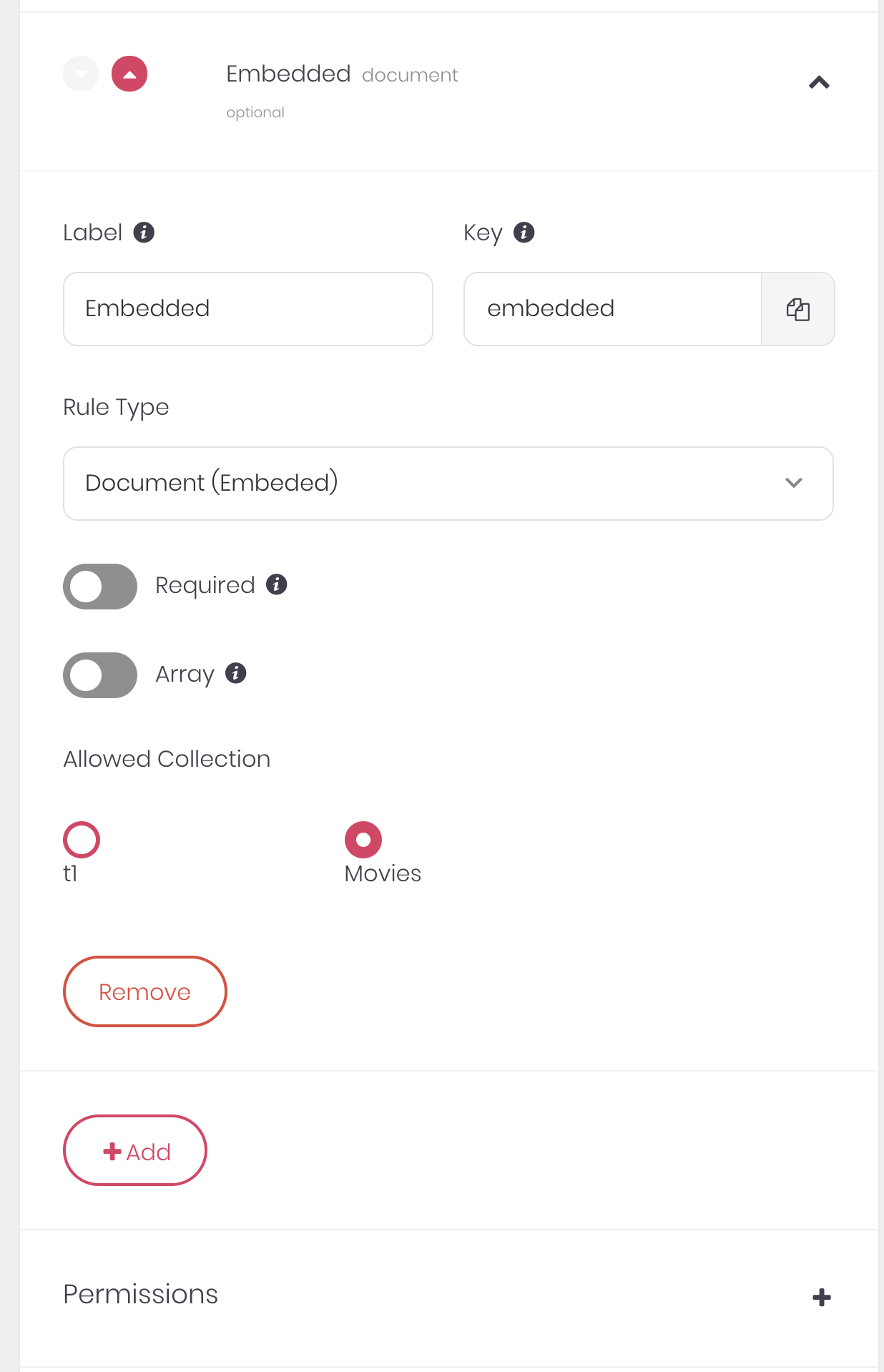This screenshot has width=884, height=1372.
Task: Click the Add button
Action: coord(134,1150)
